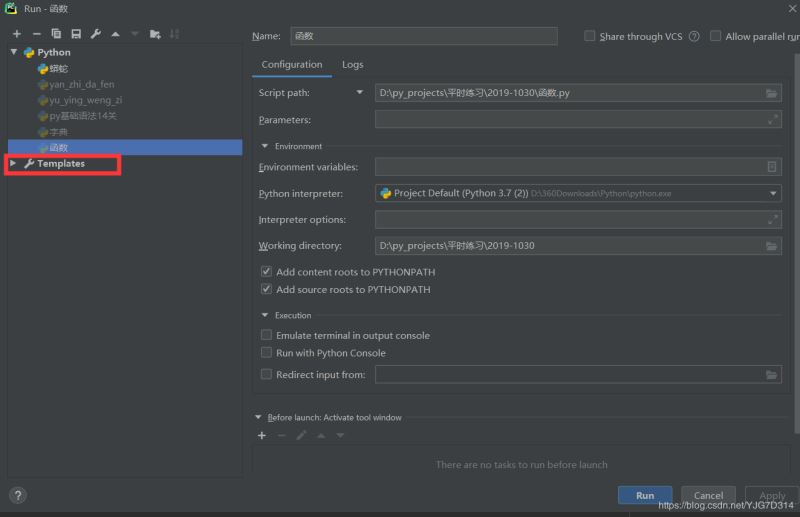Open the Python interpreter dropdown
This screenshot has width=800, height=517.
click(774, 193)
